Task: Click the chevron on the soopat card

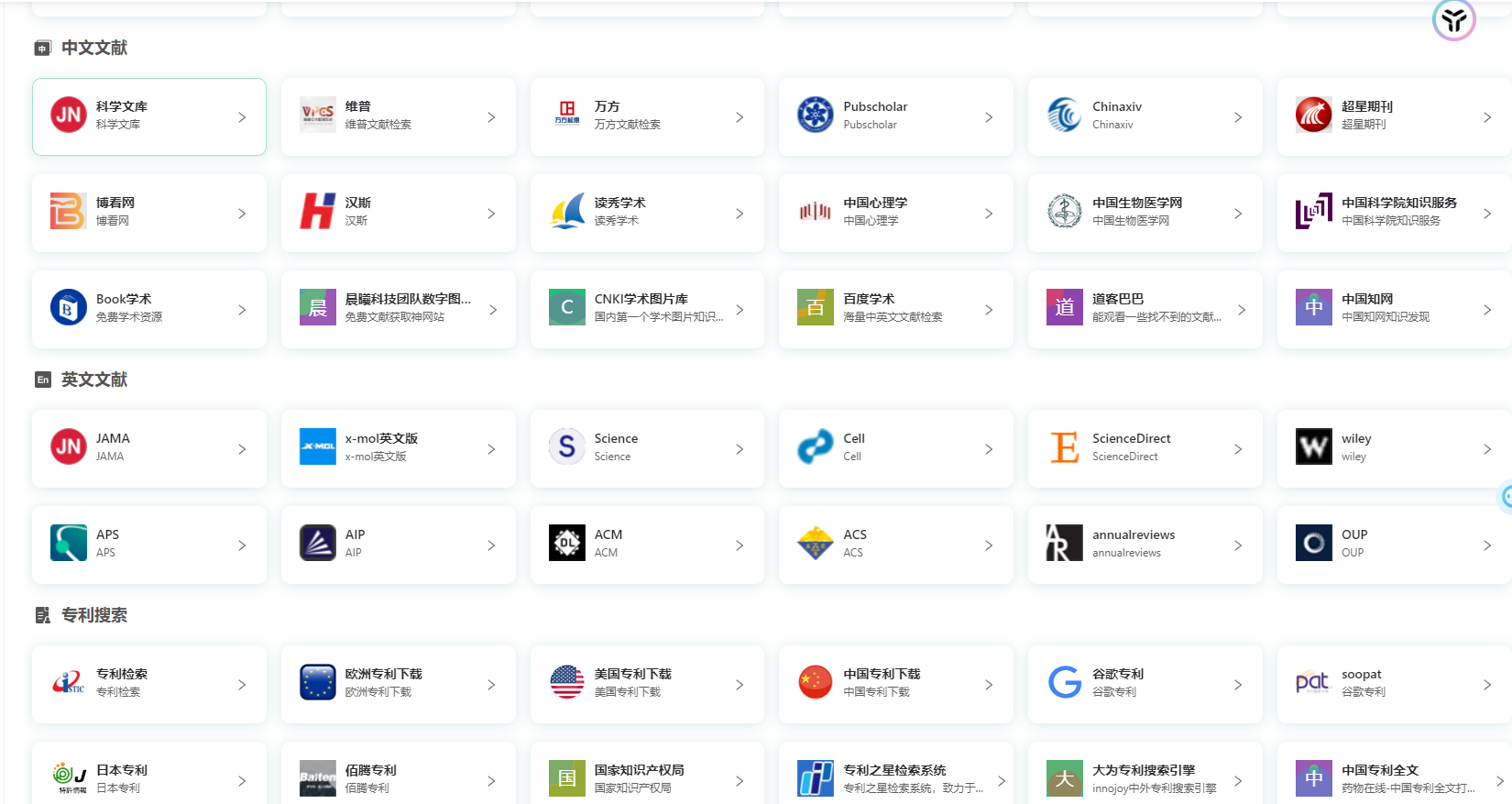Action: (1487, 685)
